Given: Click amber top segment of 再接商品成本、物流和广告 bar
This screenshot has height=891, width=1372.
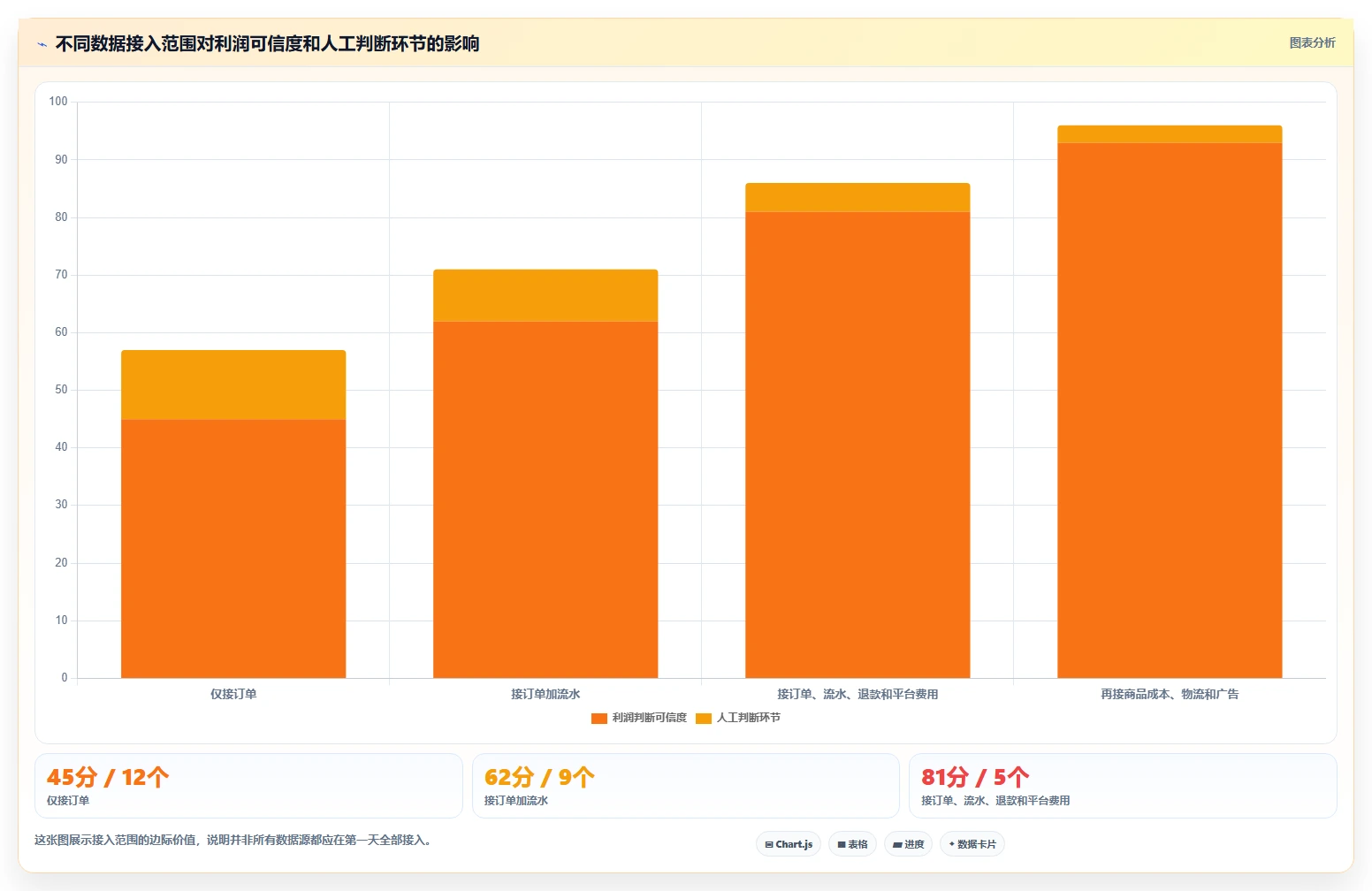Looking at the screenshot, I should [x=1170, y=134].
